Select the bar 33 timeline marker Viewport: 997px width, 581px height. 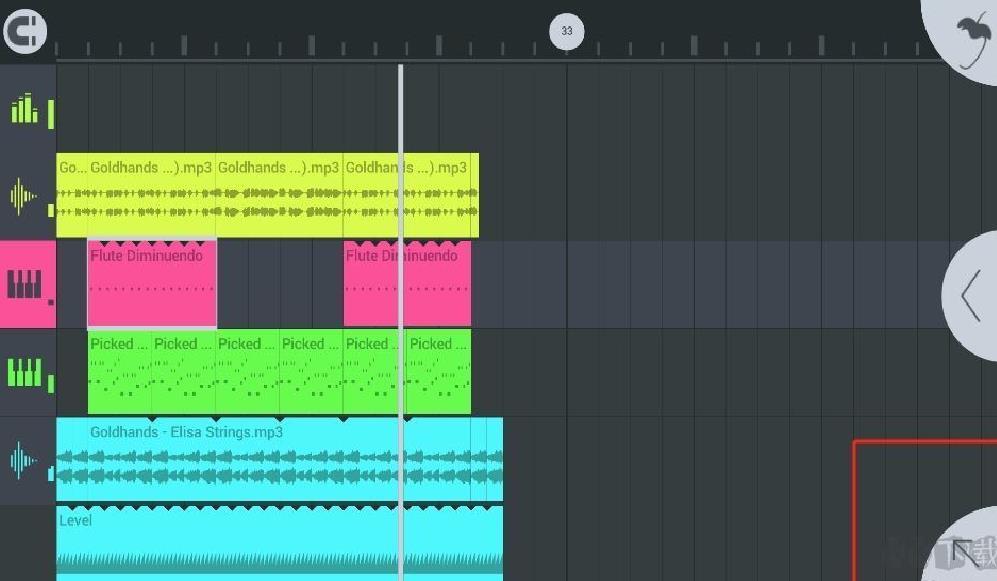click(x=567, y=31)
